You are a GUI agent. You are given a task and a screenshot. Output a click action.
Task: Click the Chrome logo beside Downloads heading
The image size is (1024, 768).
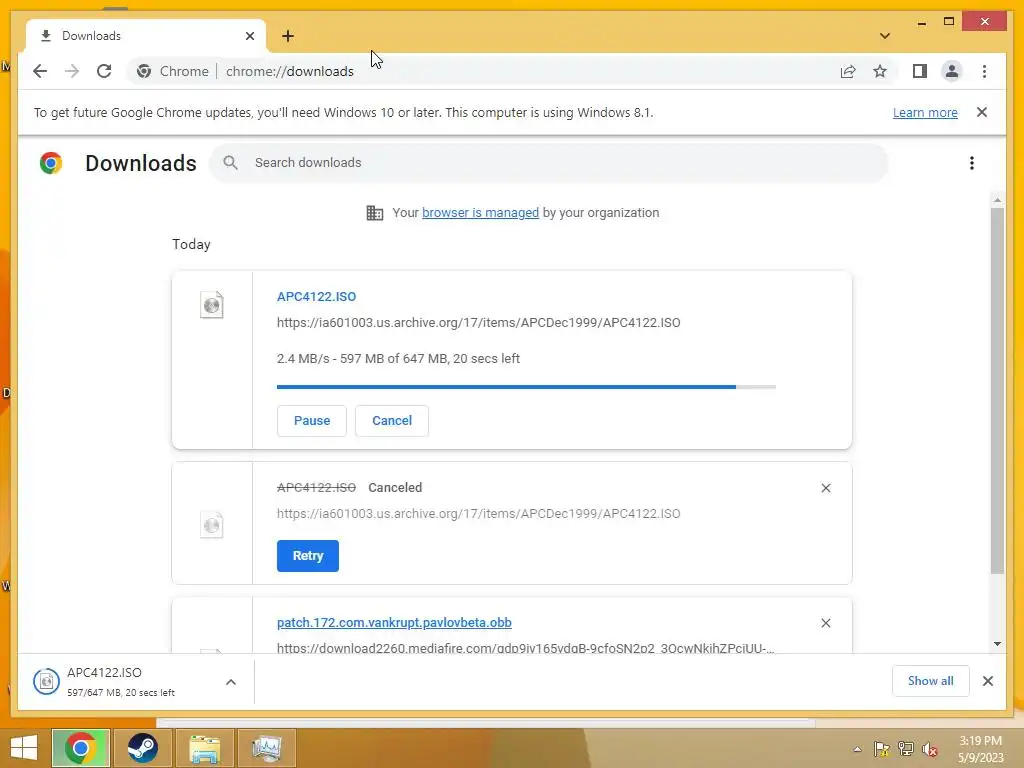pyautogui.click(x=51, y=163)
